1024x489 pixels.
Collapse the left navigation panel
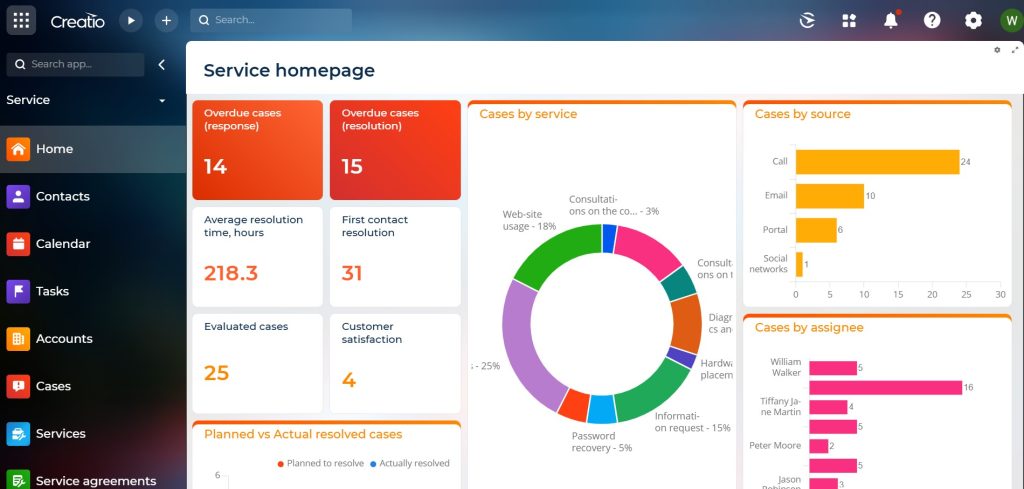[x=162, y=65]
